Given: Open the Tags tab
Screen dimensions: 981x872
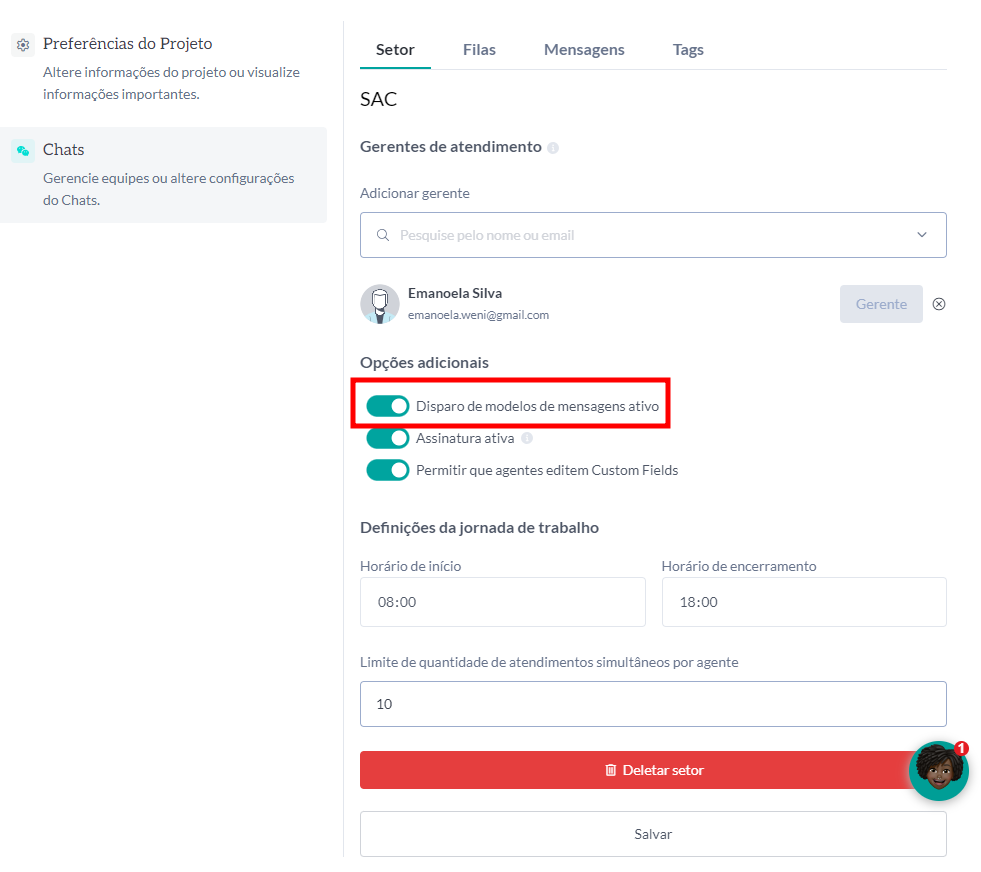Looking at the screenshot, I should click(688, 48).
